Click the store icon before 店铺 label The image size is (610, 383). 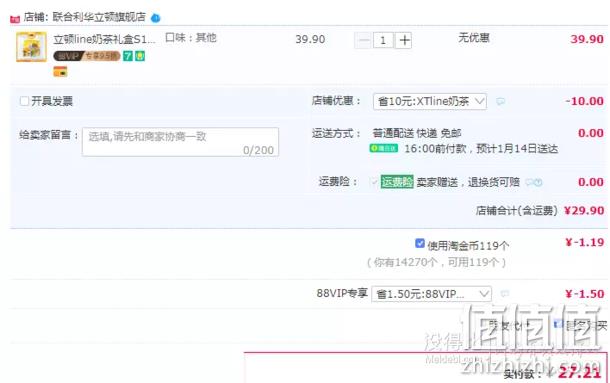pos(15,18)
